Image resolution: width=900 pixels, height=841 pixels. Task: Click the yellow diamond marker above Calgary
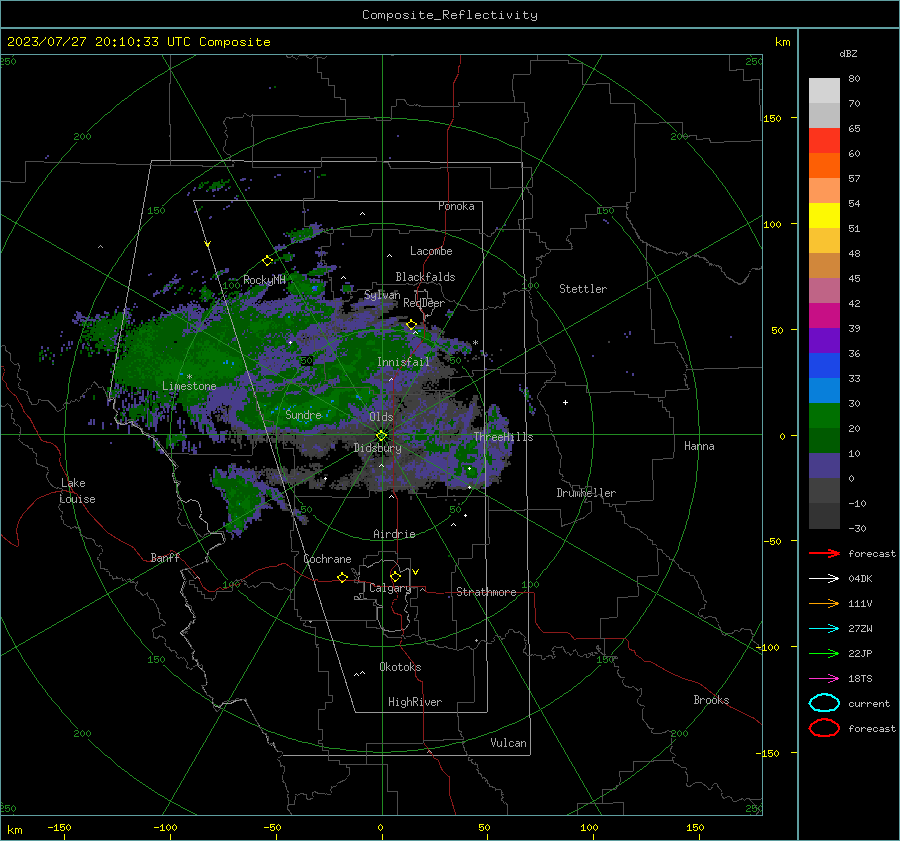395,576
